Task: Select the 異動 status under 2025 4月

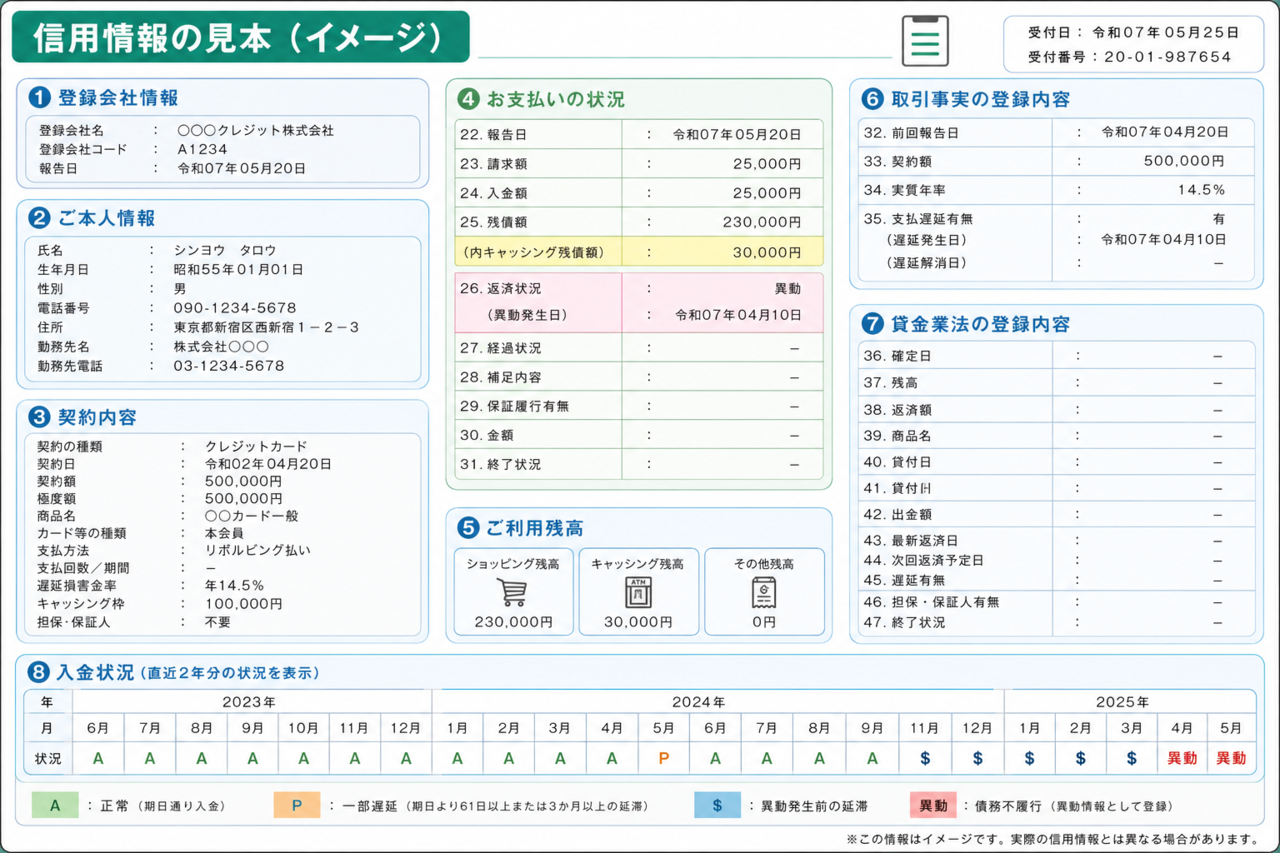Action: (x=1182, y=759)
